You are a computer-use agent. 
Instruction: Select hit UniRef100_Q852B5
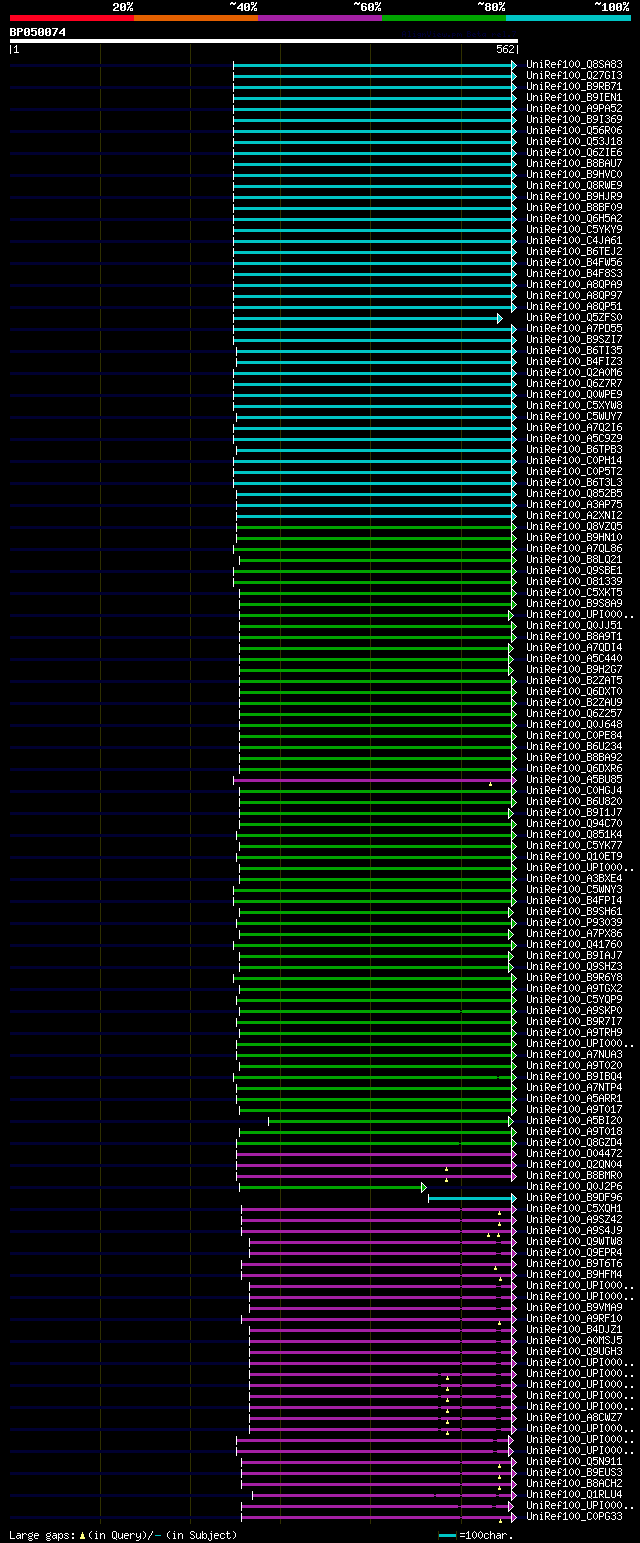[574, 493]
